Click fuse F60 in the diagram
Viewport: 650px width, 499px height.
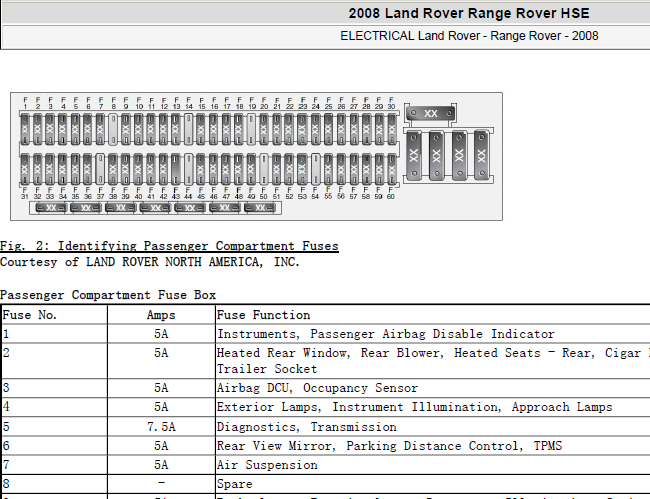(391, 169)
